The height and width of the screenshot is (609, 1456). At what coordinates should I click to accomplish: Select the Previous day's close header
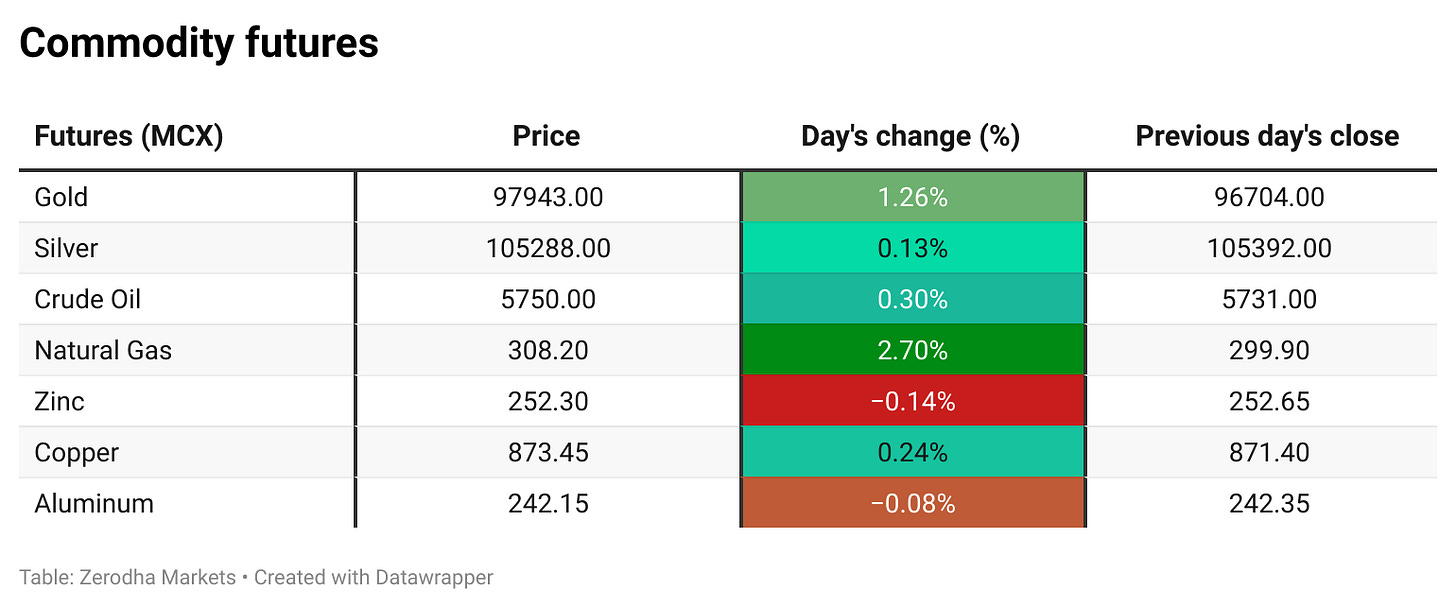point(1267,136)
